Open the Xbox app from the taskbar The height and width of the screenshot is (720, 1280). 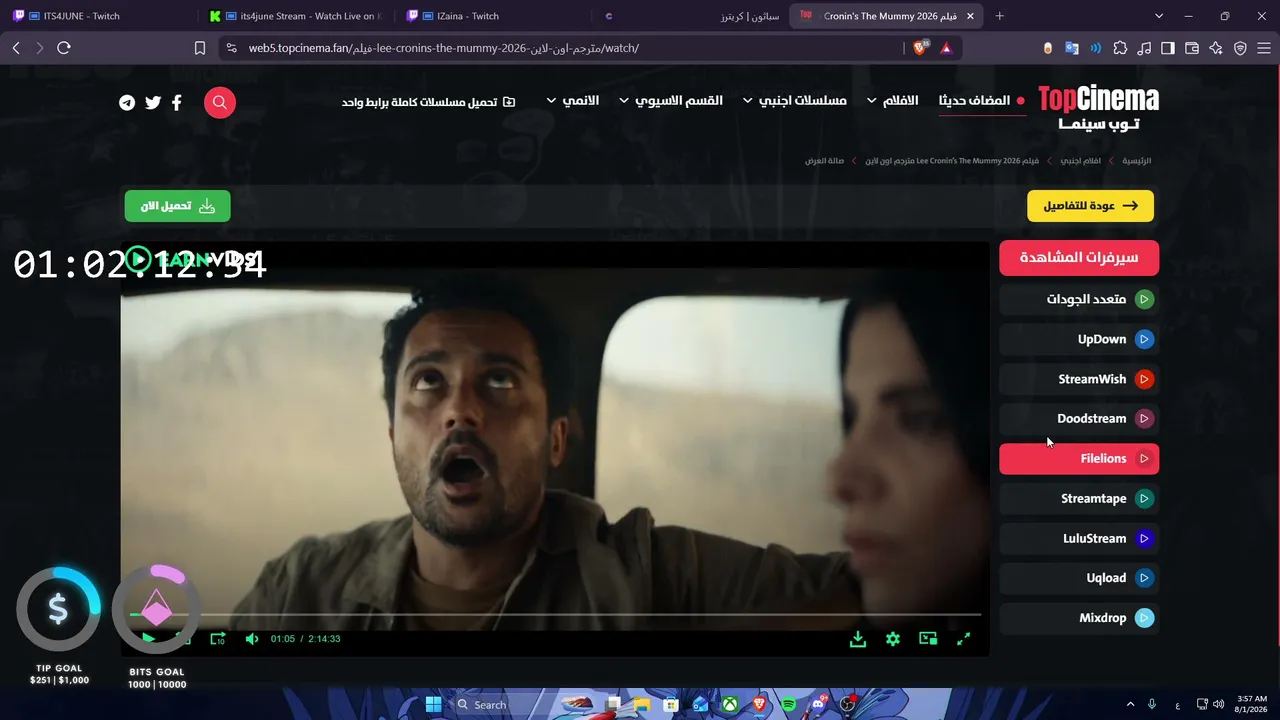pos(731,705)
